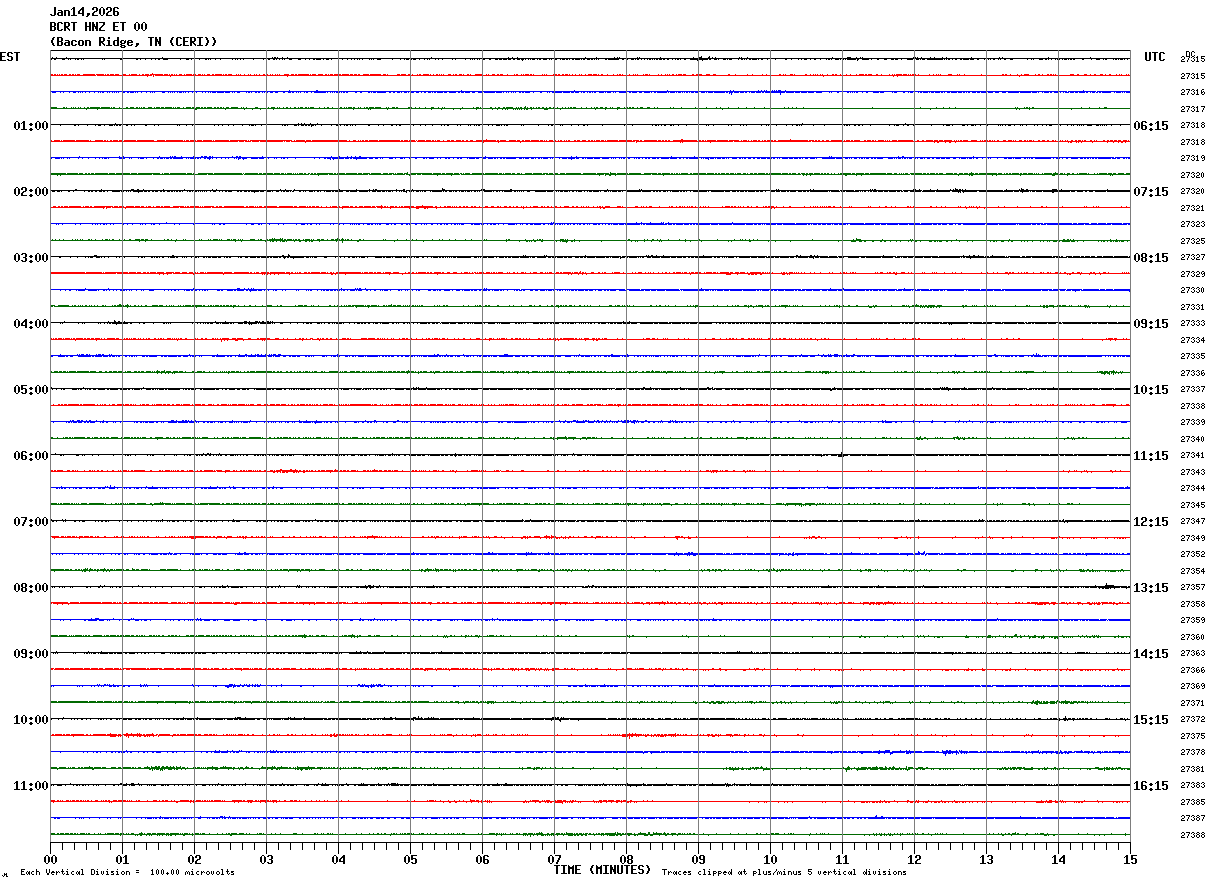This screenshot has width=1210, height=886.
Task: Select the DC offset value 27340
Action: pos(1192,439)
